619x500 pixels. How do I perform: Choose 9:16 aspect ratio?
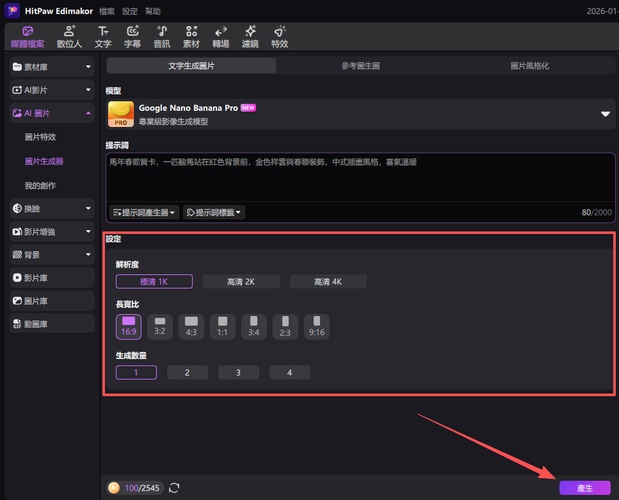317,327
